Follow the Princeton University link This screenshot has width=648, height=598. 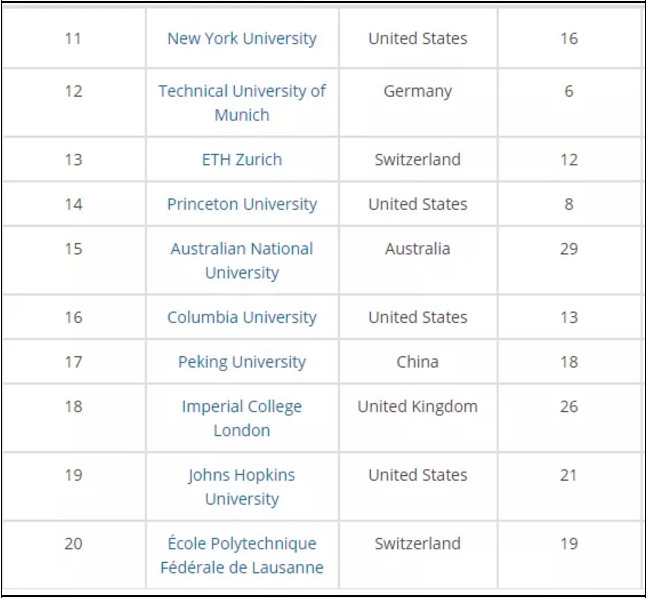pos(242,205)
